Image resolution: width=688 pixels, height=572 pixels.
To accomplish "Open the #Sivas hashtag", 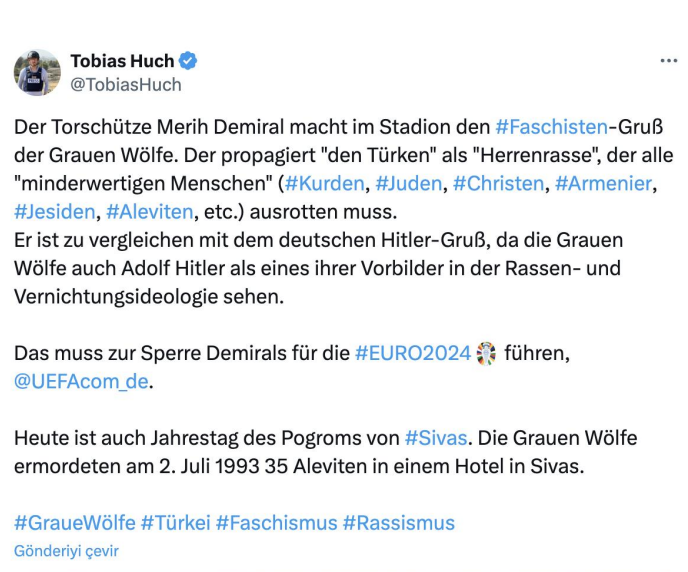I will [x=436, y=438].
